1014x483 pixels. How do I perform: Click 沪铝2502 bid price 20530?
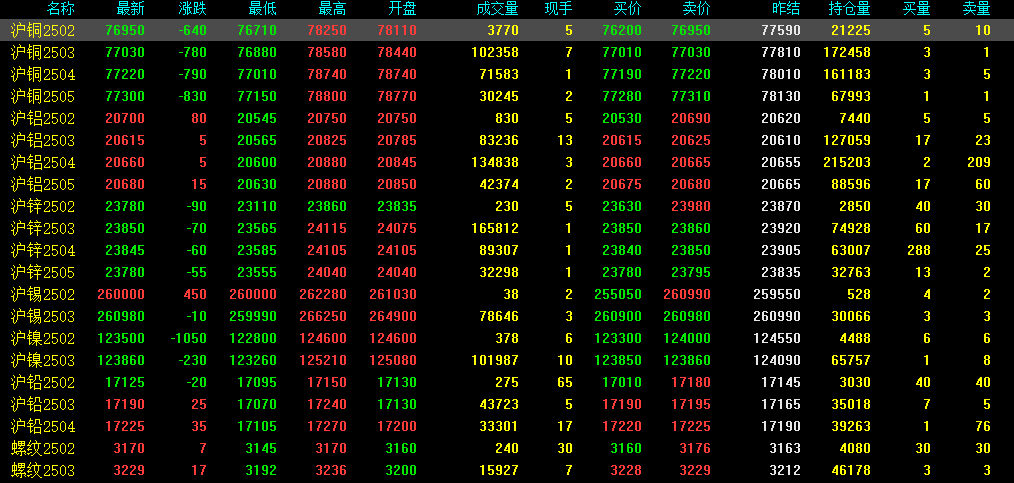tap(622, 118)
